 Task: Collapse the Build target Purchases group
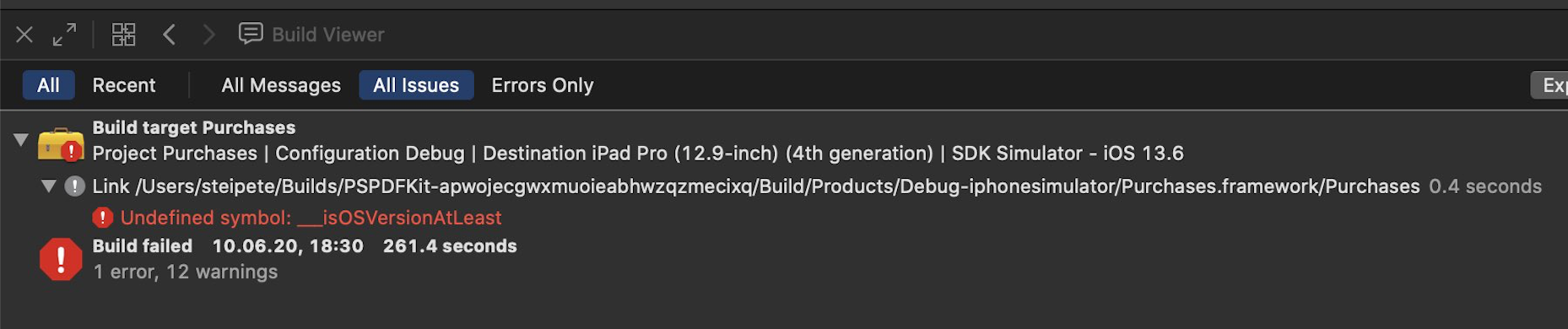tap(21, 140)
